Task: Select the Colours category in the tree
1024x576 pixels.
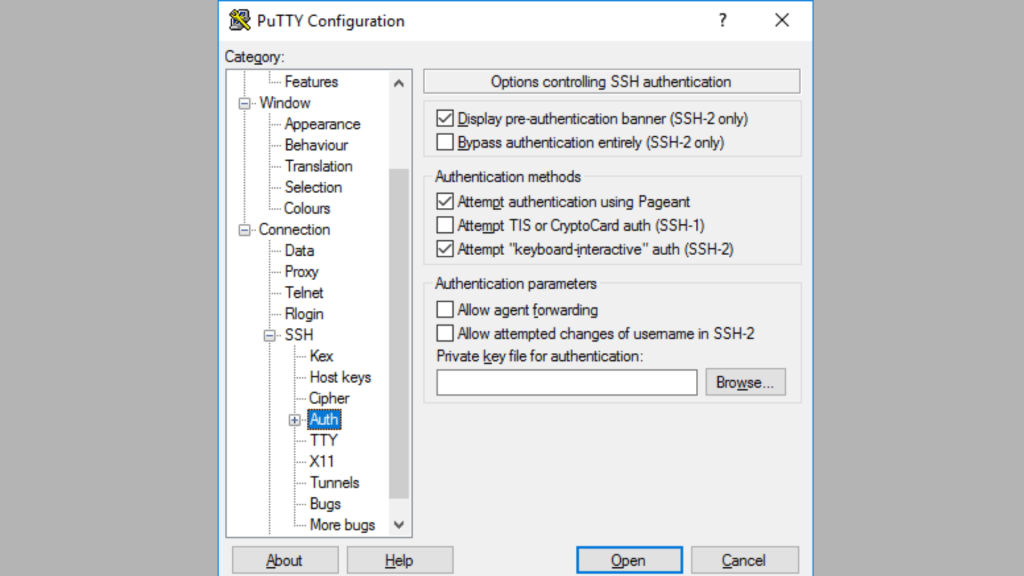Action: pyautogui.click(x=305, y=208)
